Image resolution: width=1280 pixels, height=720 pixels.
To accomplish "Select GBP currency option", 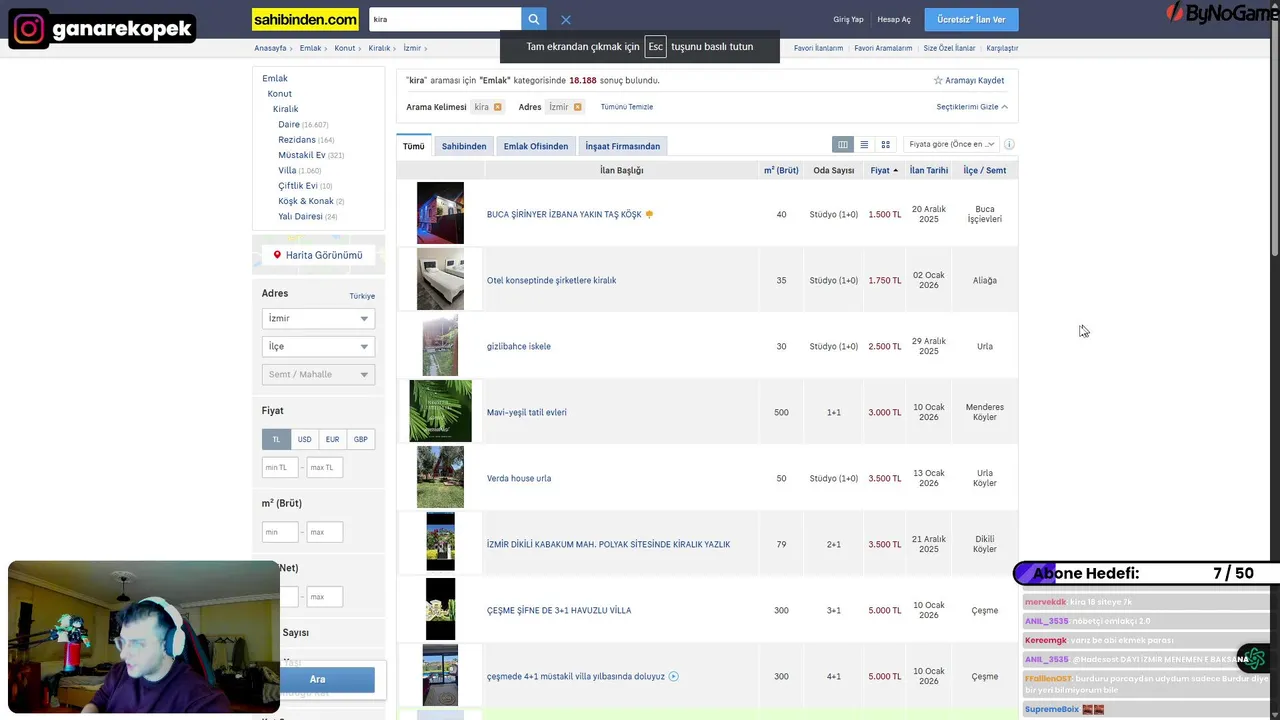I will 360,439.
